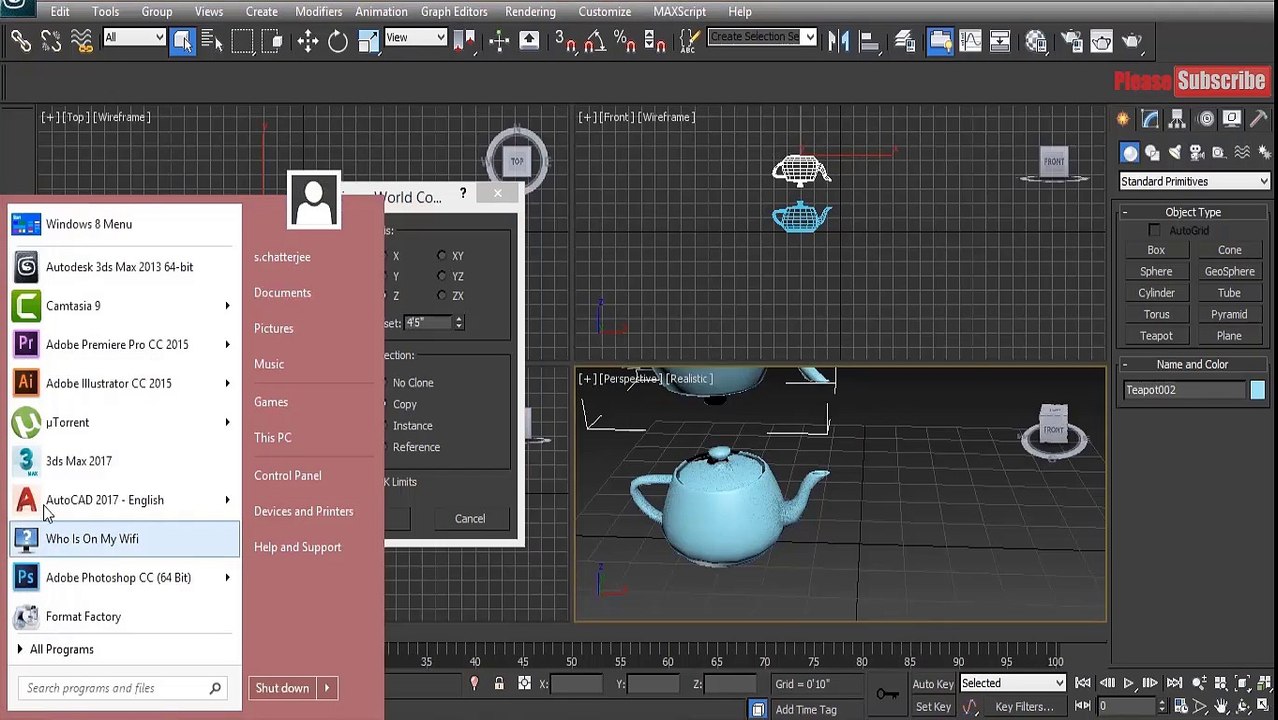
Task: Expand Shut down options arrow
Action: click(x=326, y=688)
